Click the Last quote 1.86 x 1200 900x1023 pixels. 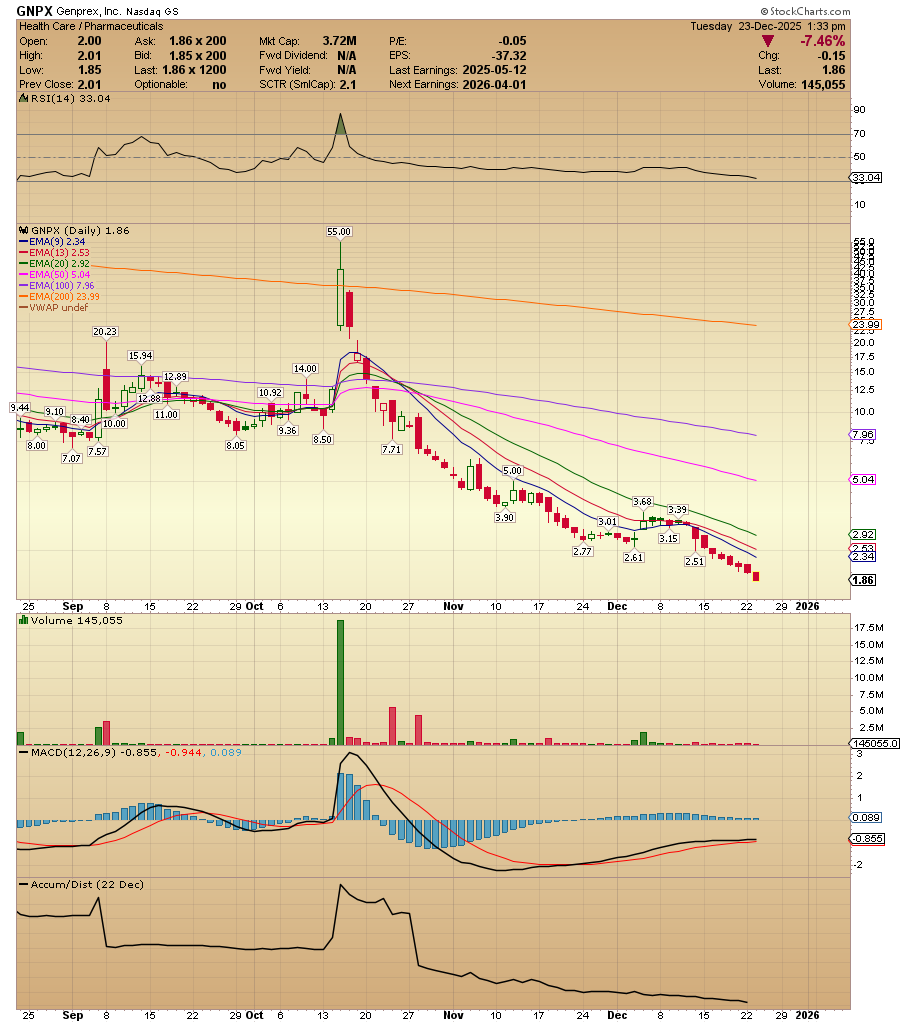[x=194, y=70]
